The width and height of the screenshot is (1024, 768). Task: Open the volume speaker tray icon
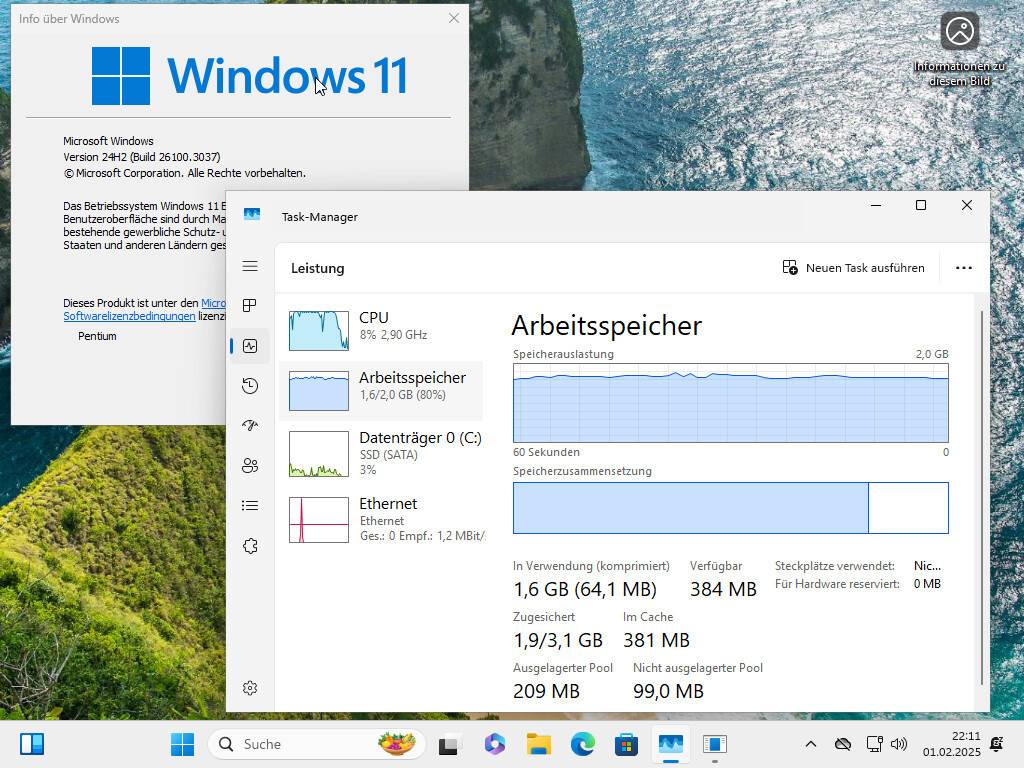point(899,744)
